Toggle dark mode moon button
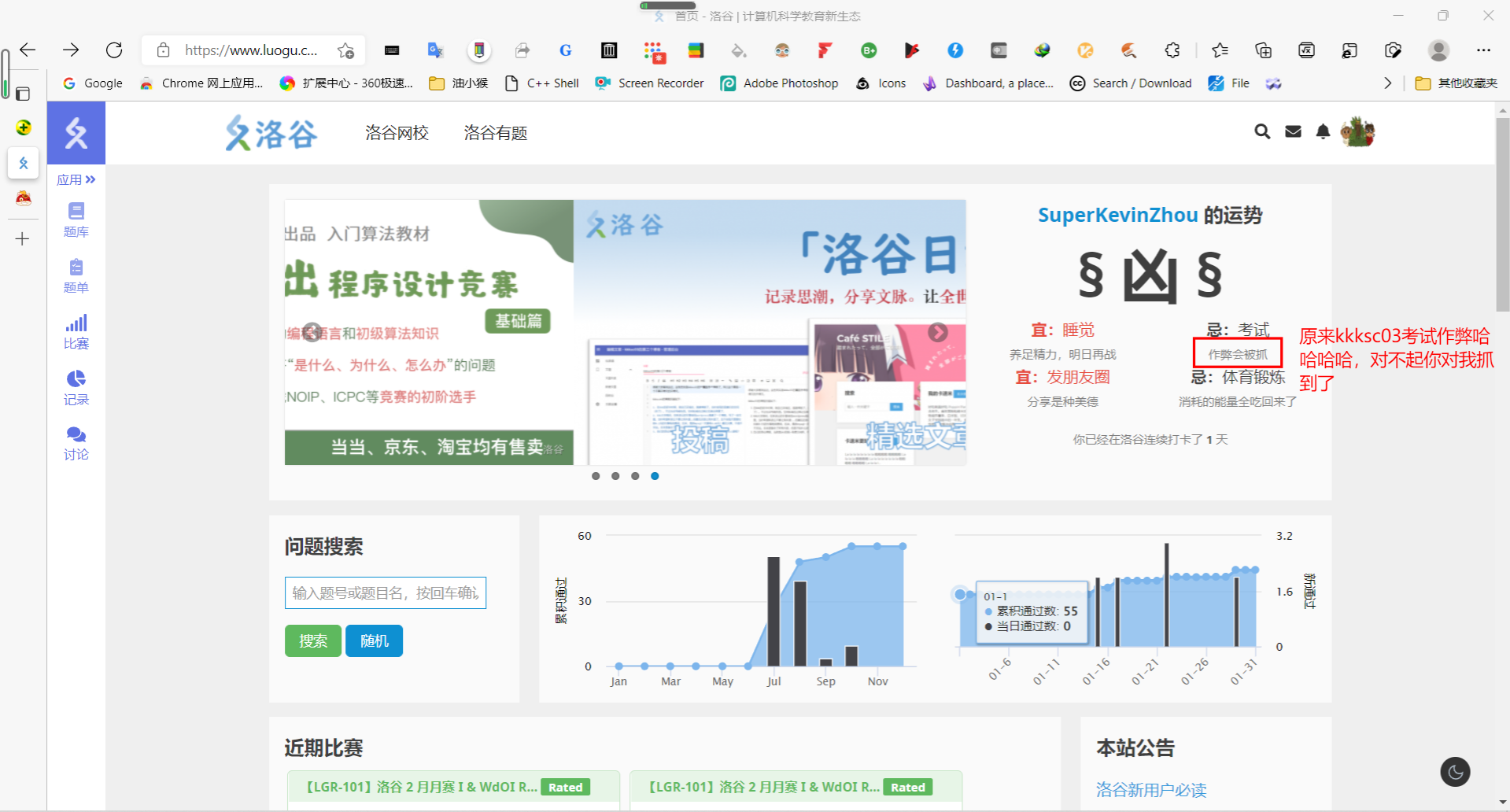This screenshot has width=1510, height=812. click(x=1456, y=772)
